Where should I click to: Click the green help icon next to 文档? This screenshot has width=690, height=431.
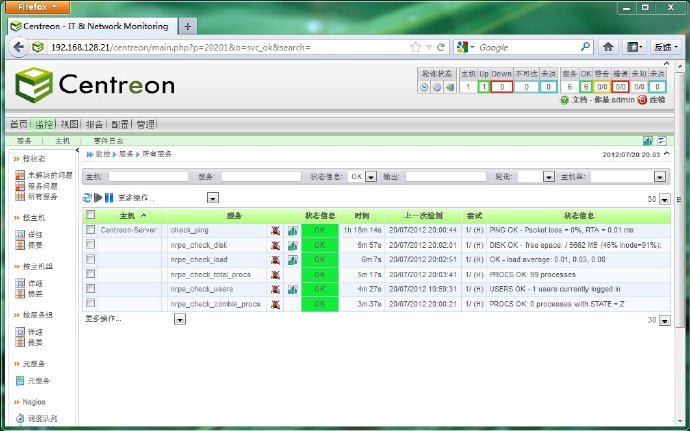[564, 100]
